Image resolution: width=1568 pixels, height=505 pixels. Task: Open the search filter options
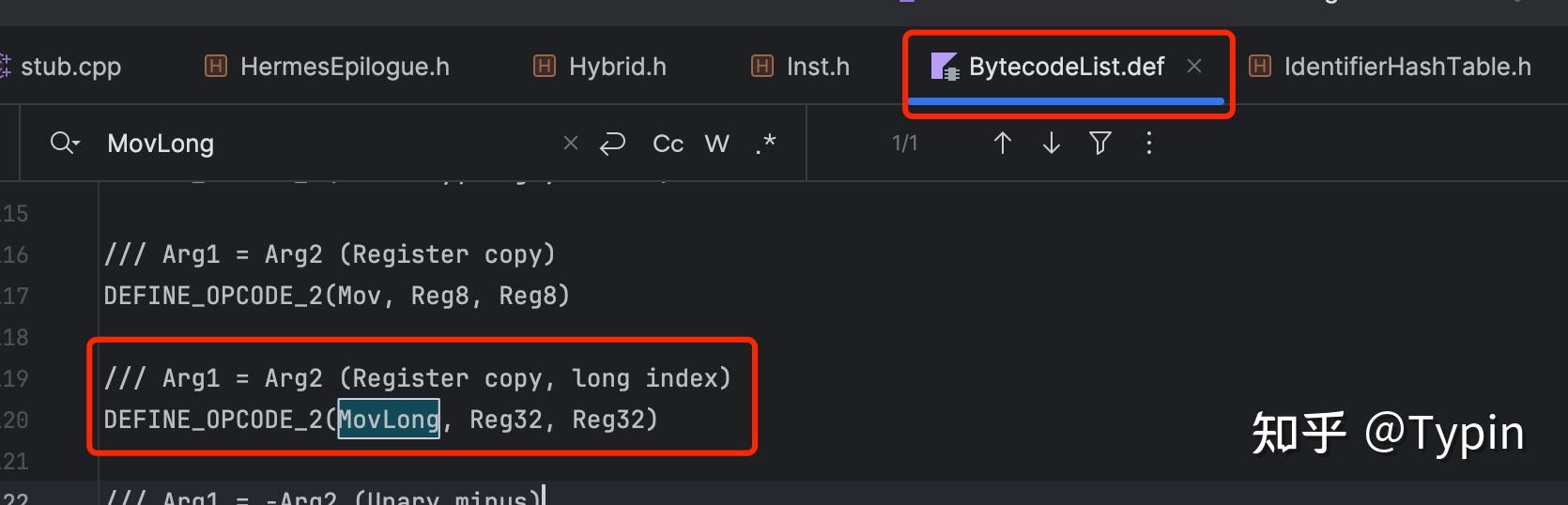[x=1100, y=143]
